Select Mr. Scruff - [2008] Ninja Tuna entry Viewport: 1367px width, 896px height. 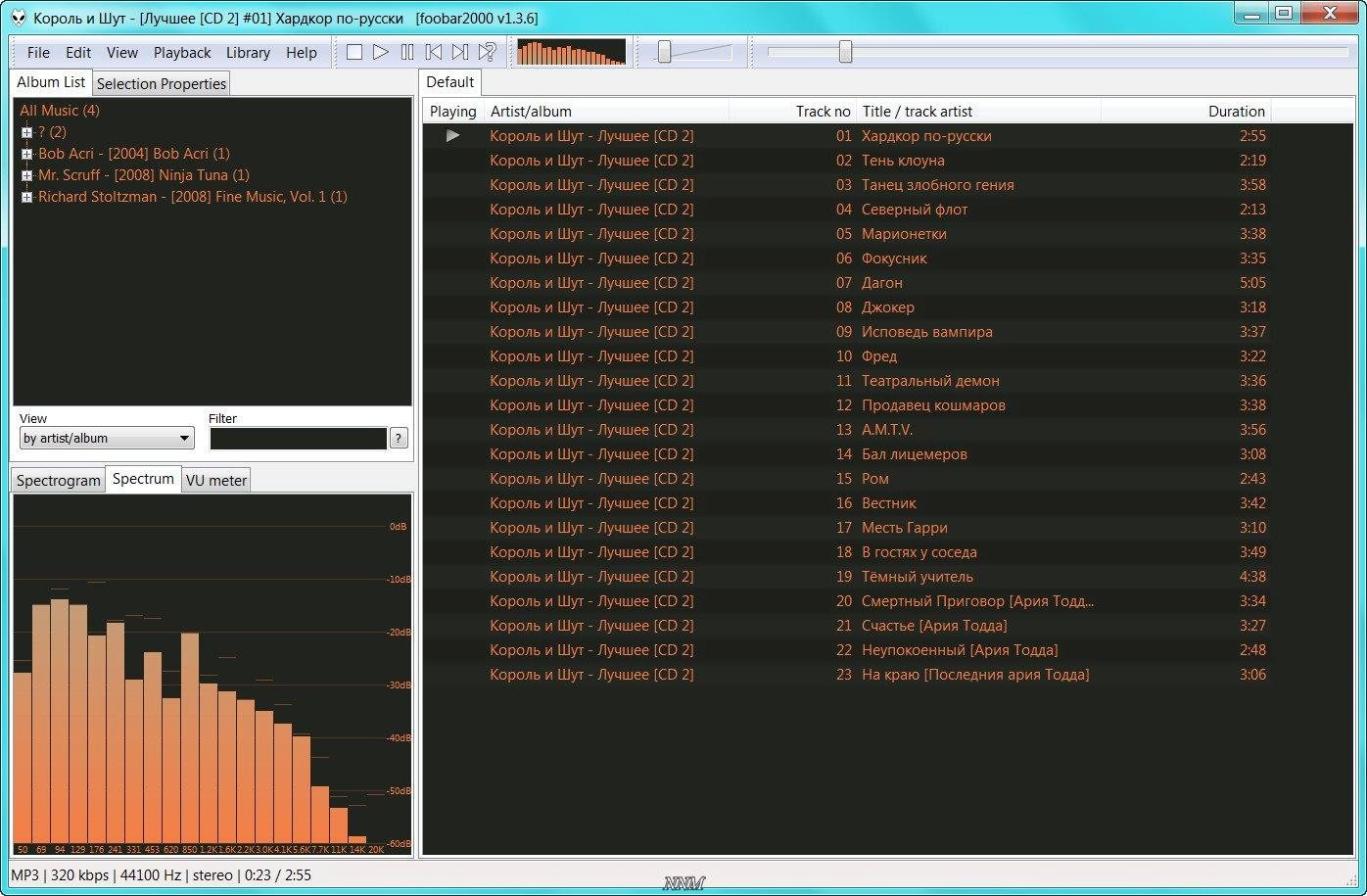(144, 175)
